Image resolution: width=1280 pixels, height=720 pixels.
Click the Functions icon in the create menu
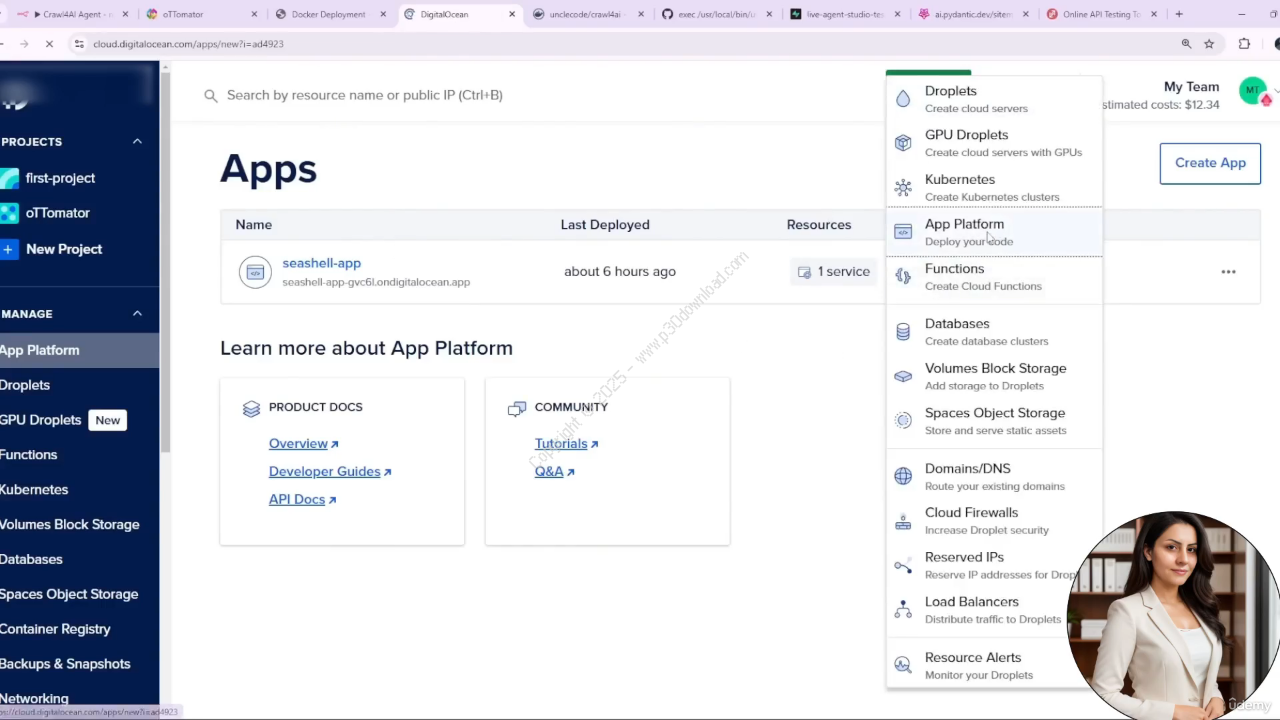click(903, 276)
